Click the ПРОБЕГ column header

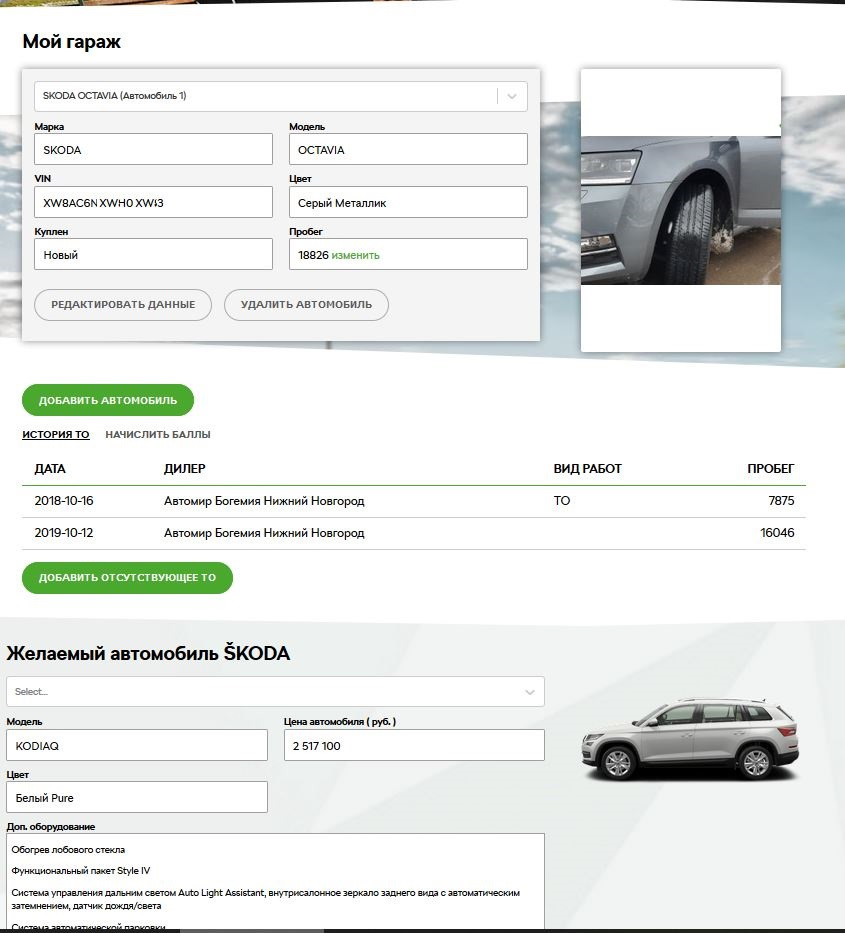pyautogui.click(x=771, y=469)
